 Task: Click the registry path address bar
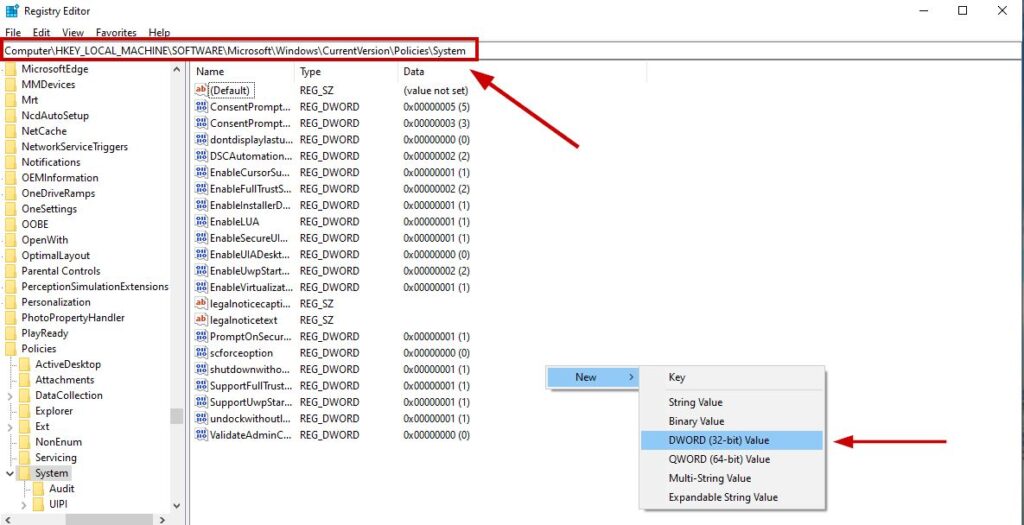(x=512, y=50)
